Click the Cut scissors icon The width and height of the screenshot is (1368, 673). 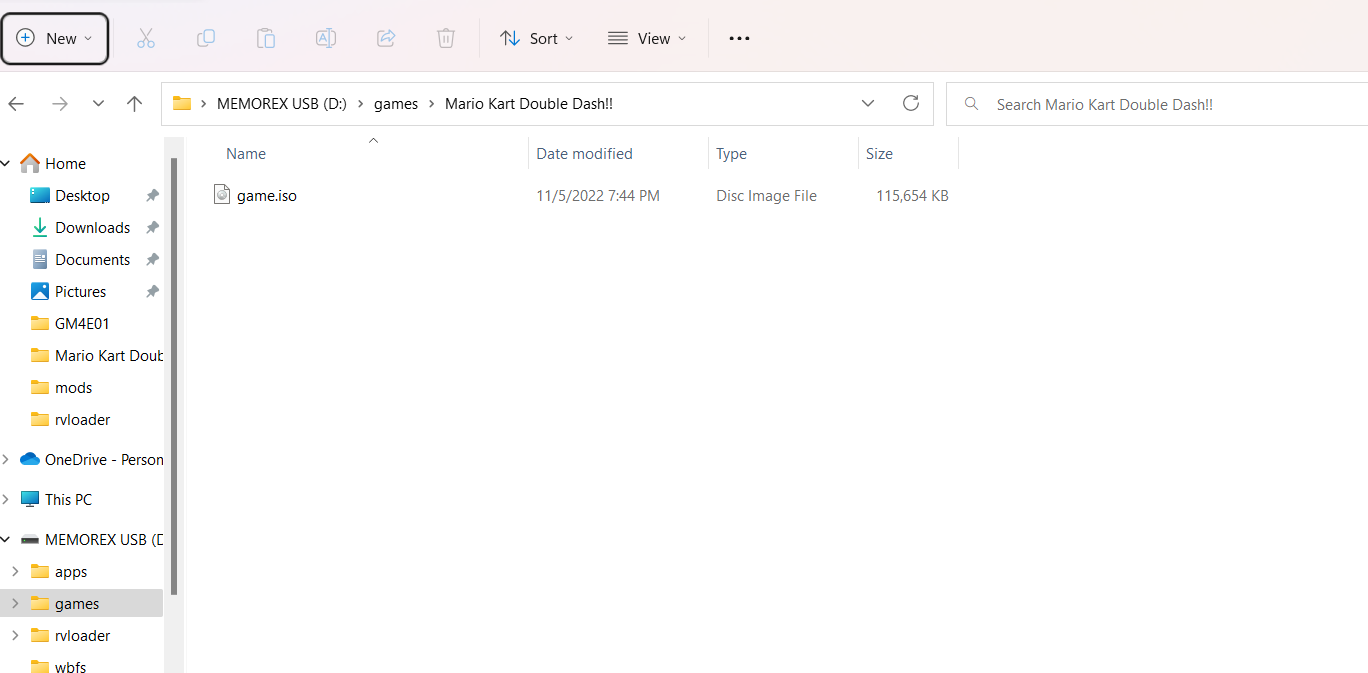click(146, 38)
